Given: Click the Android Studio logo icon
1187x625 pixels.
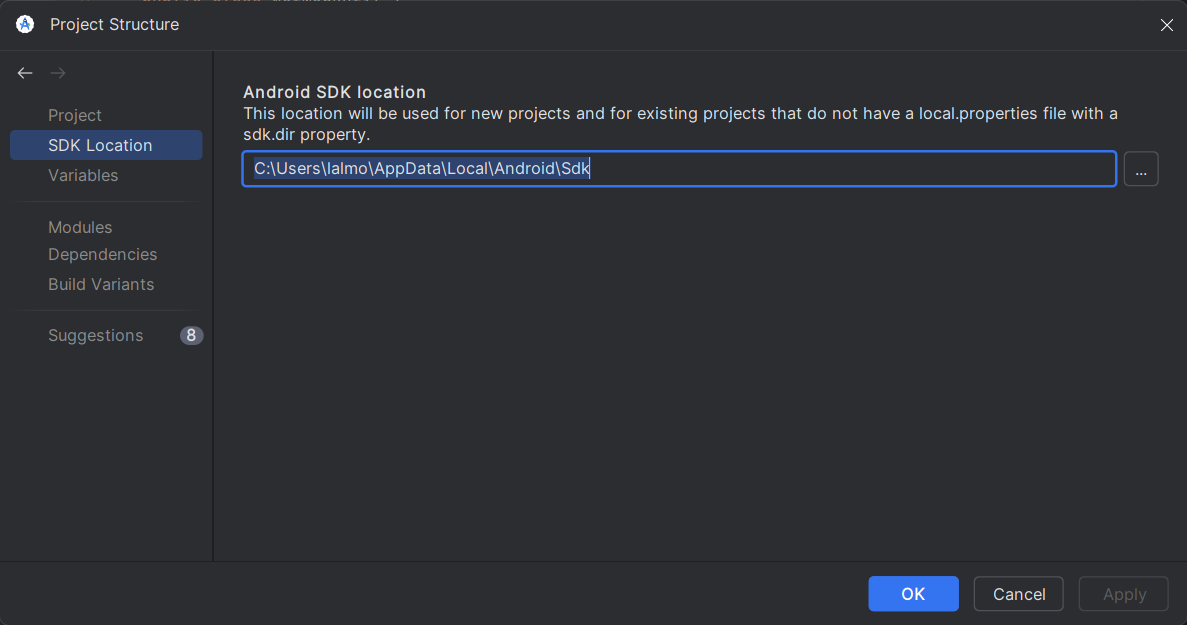Looking at the screenshot, I should (x=25, y=24).
